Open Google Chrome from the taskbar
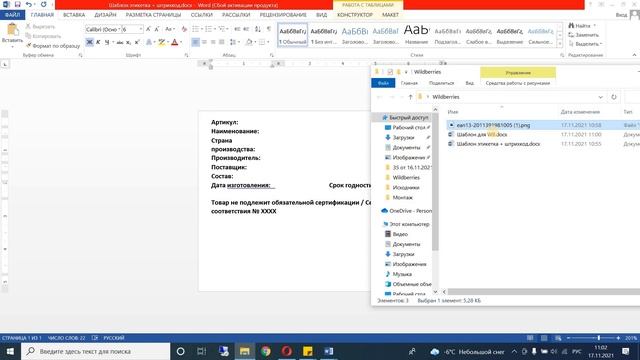This screenshot has height=360, width=640. click(x=266, y=351)
